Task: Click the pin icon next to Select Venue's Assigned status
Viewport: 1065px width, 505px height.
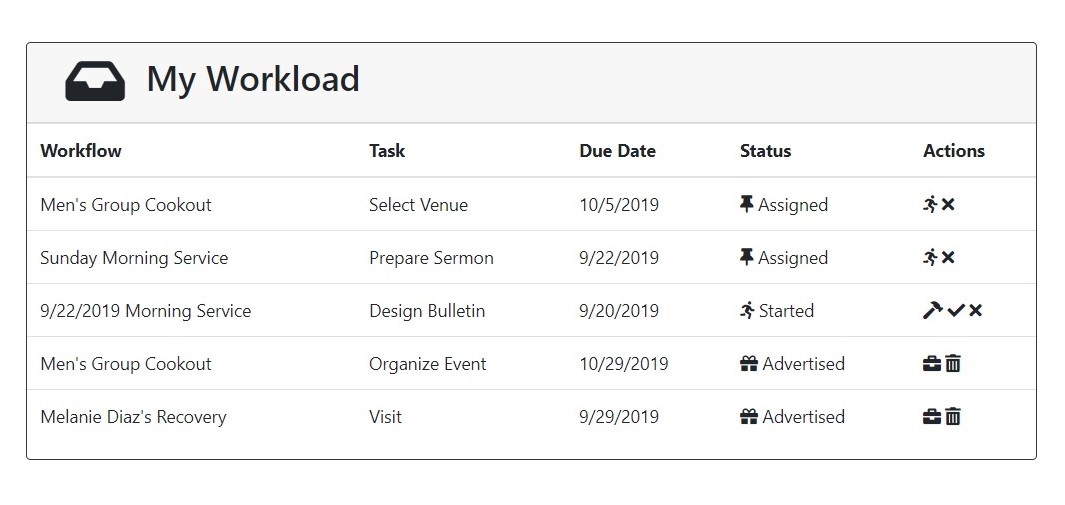Action: click(x=746, y=204)
